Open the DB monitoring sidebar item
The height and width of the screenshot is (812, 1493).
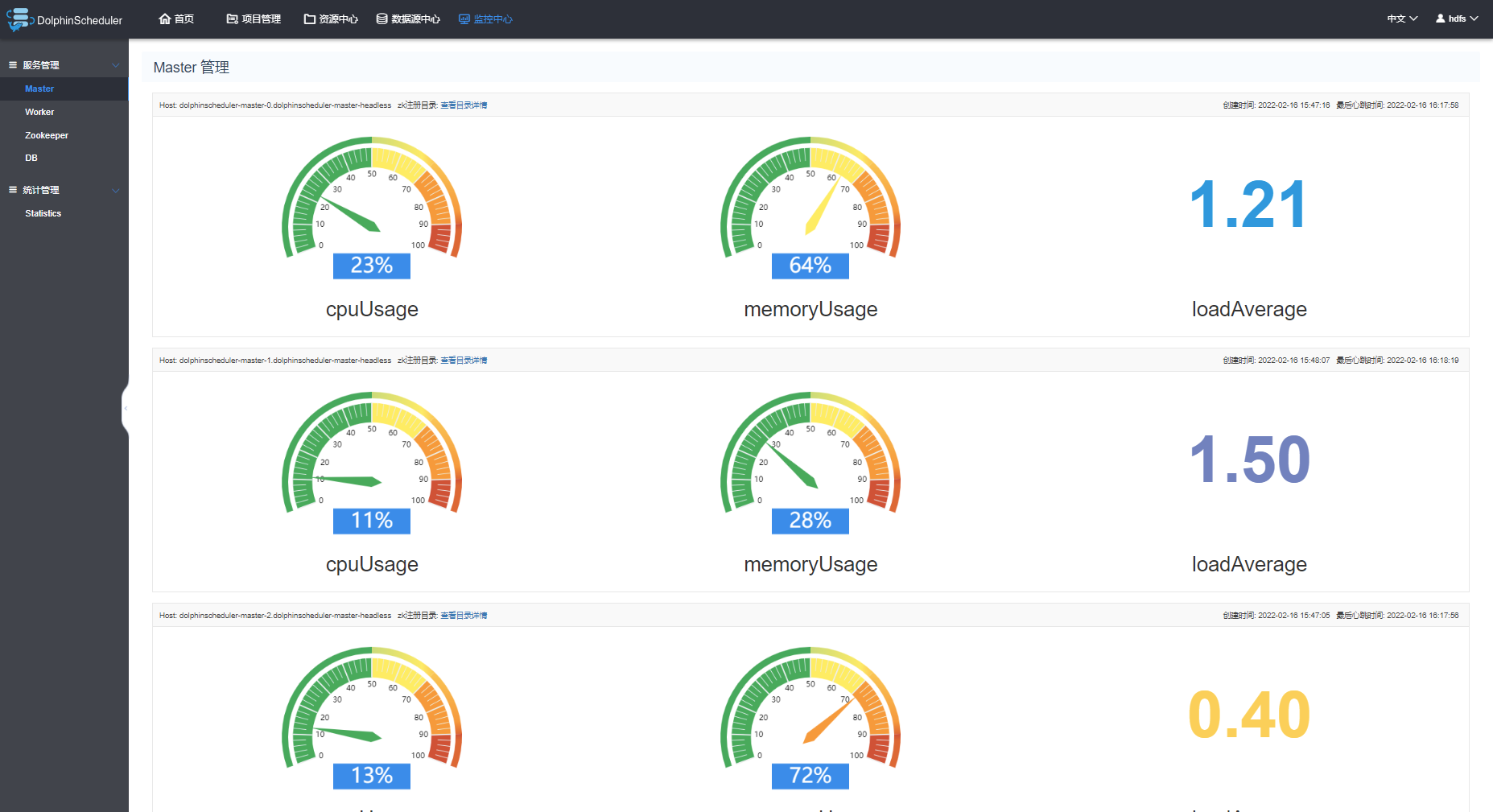[x=31, y=158]
